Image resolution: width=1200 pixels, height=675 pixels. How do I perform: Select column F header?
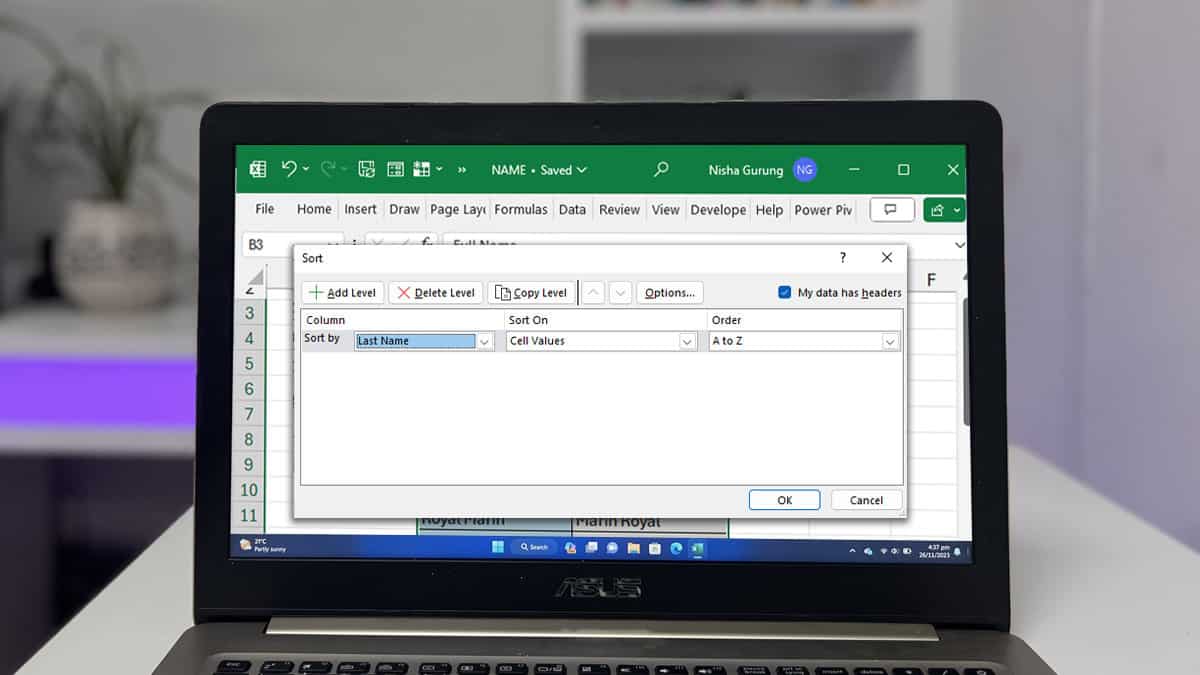click(931, 279)
